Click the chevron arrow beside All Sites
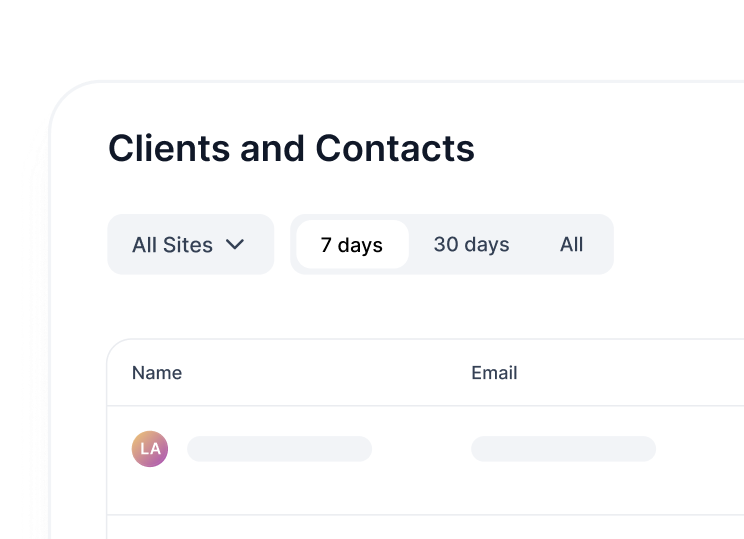Viewport: 744px width, 539px height. tap(236, 244)
